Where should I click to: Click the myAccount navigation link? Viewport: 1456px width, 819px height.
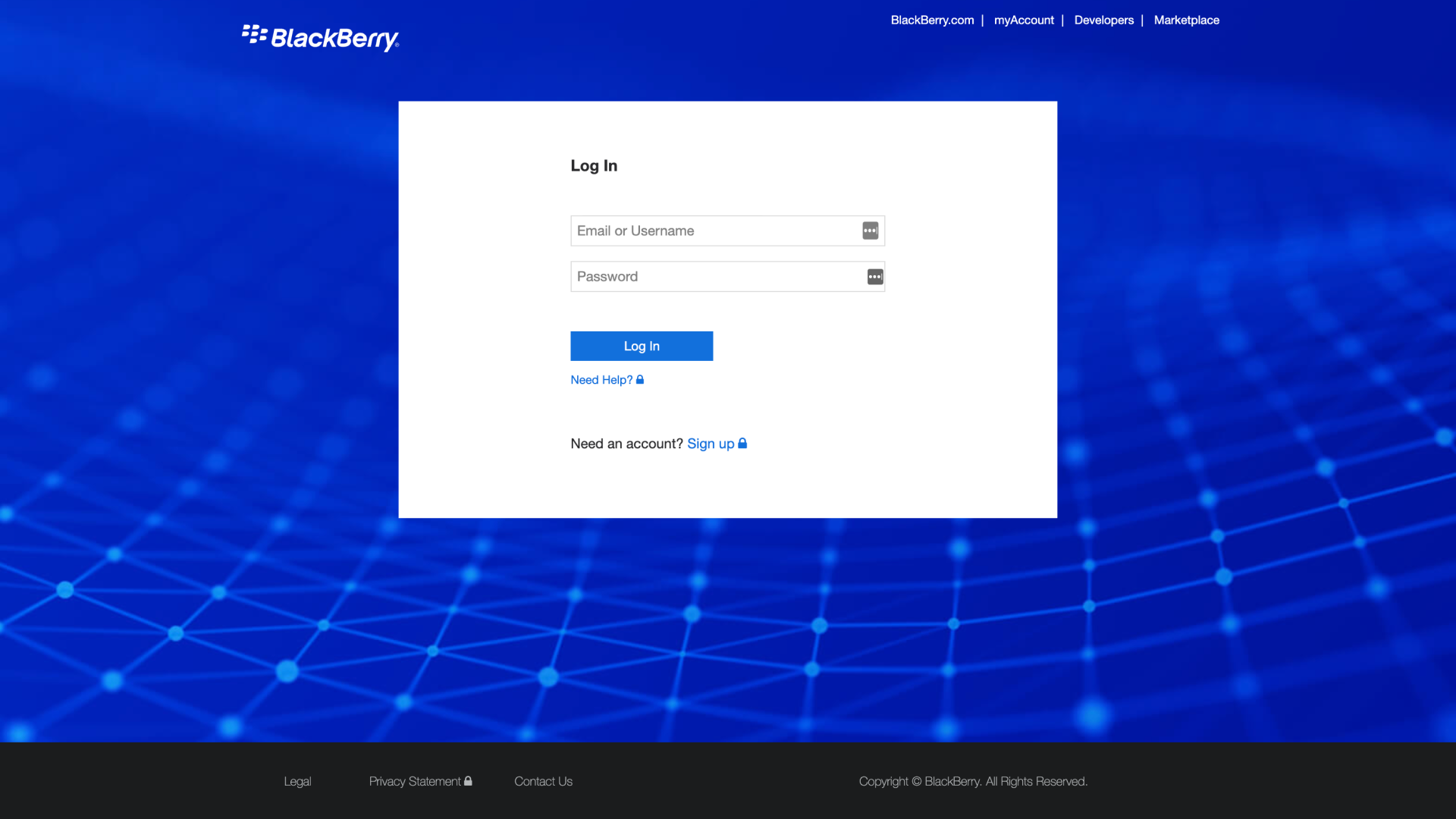[1024, 20]
